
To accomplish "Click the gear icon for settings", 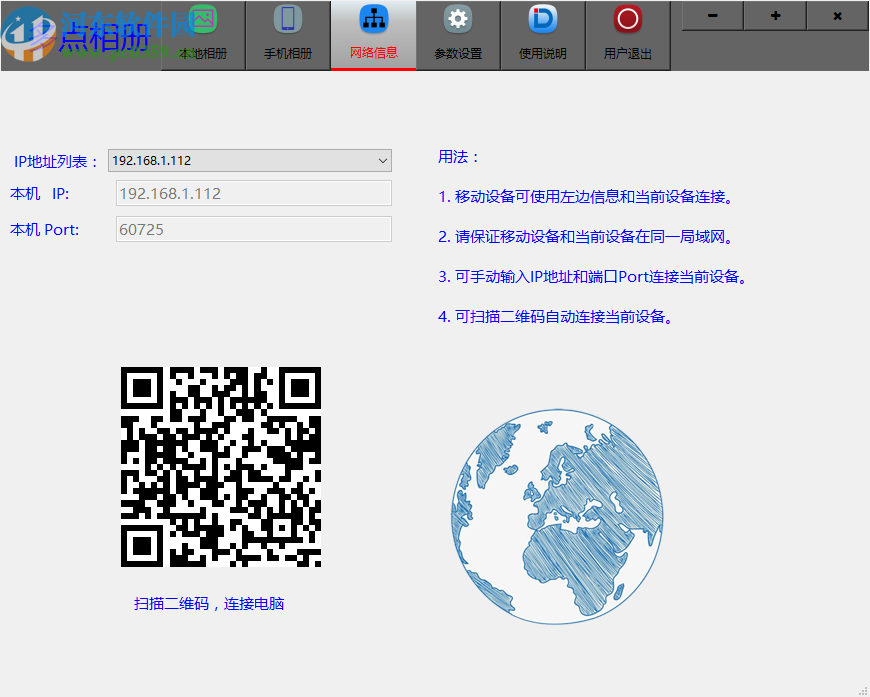I will tap(458, 19).
